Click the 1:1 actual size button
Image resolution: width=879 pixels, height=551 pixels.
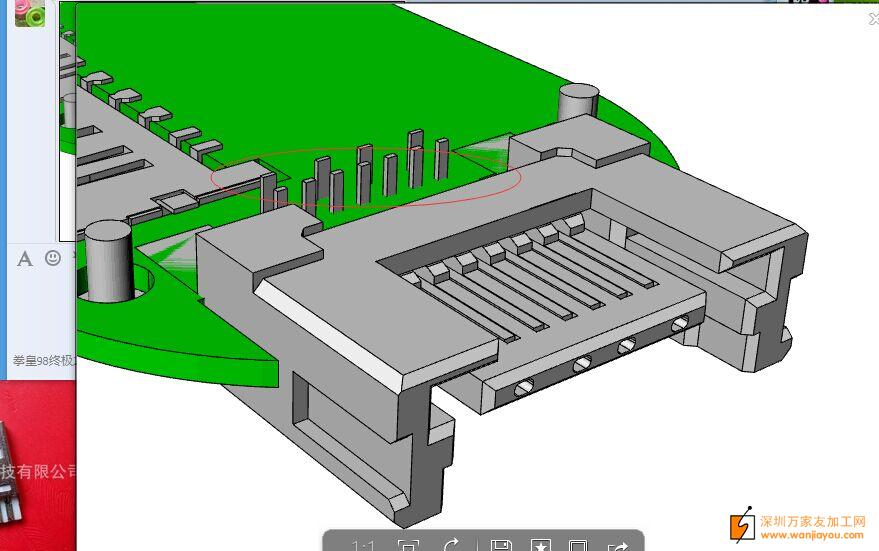363,545
